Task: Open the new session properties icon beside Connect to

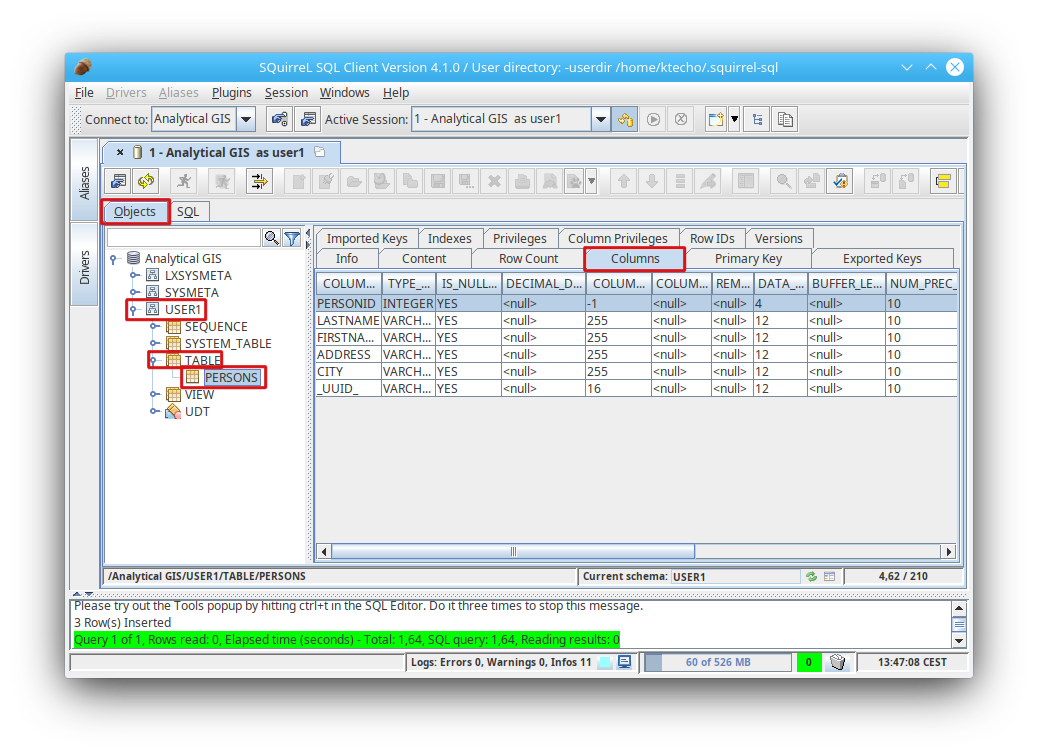Action: [280, 120]
